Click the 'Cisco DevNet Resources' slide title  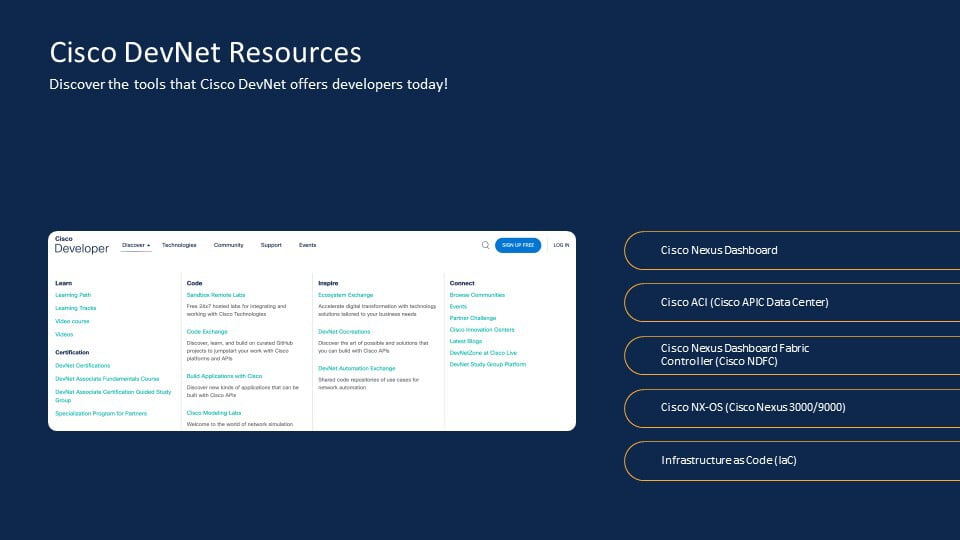click(206, 52)
